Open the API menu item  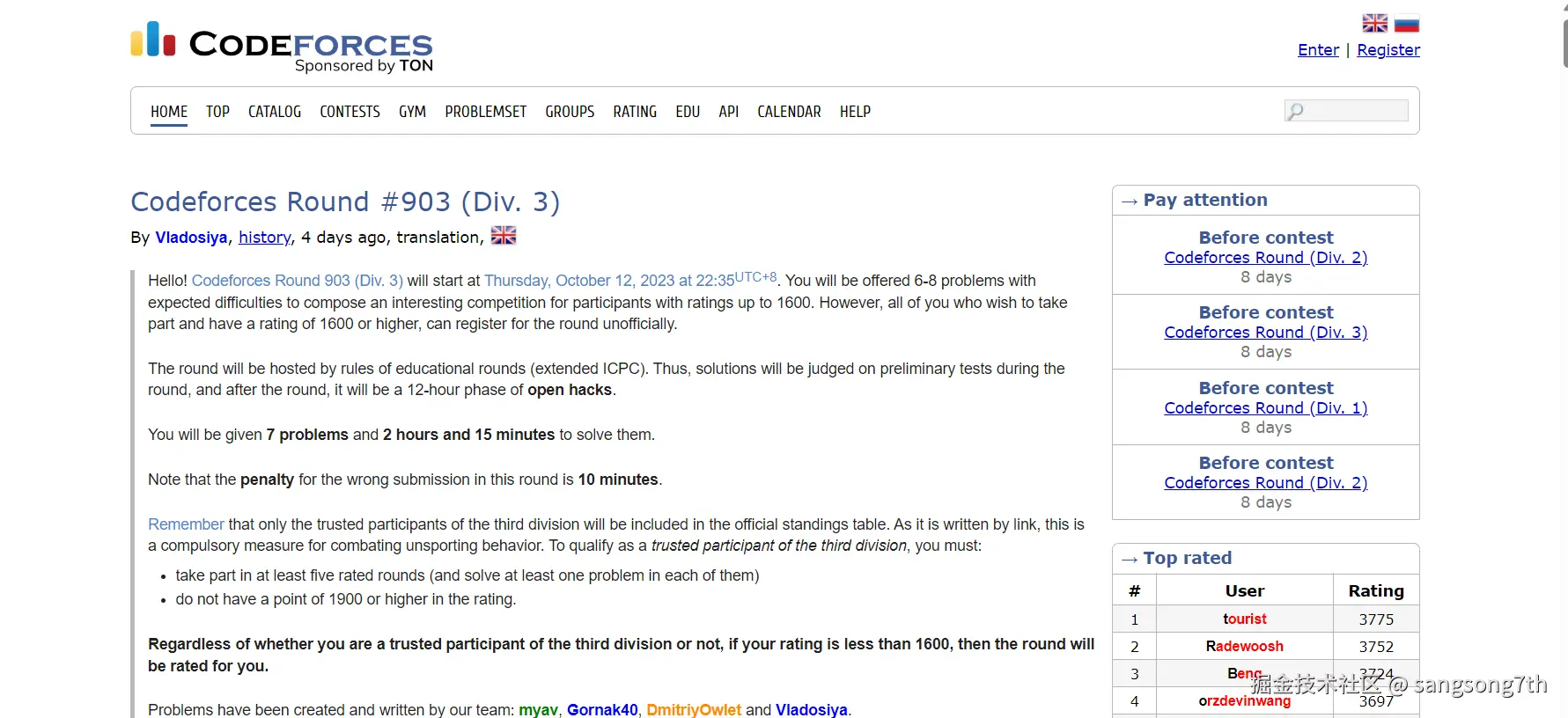tap(728, 112)
